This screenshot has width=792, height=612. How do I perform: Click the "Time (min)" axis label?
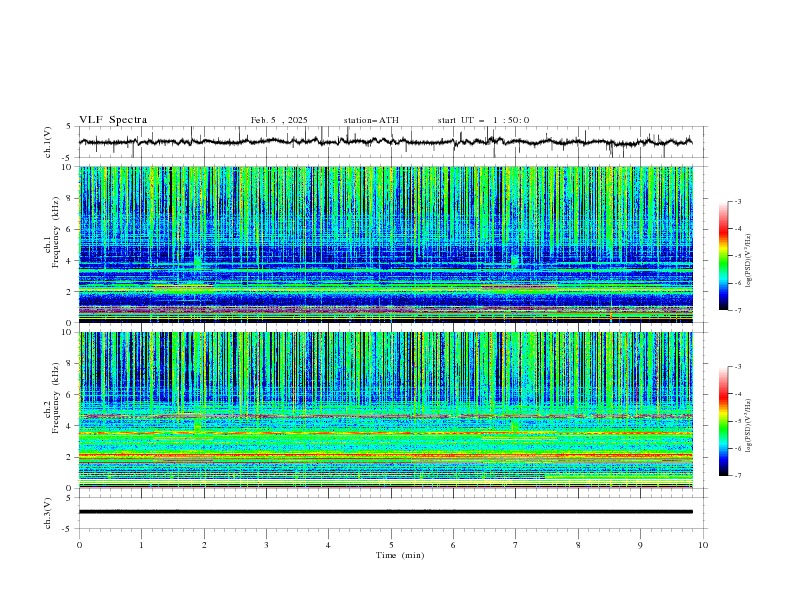400,555
